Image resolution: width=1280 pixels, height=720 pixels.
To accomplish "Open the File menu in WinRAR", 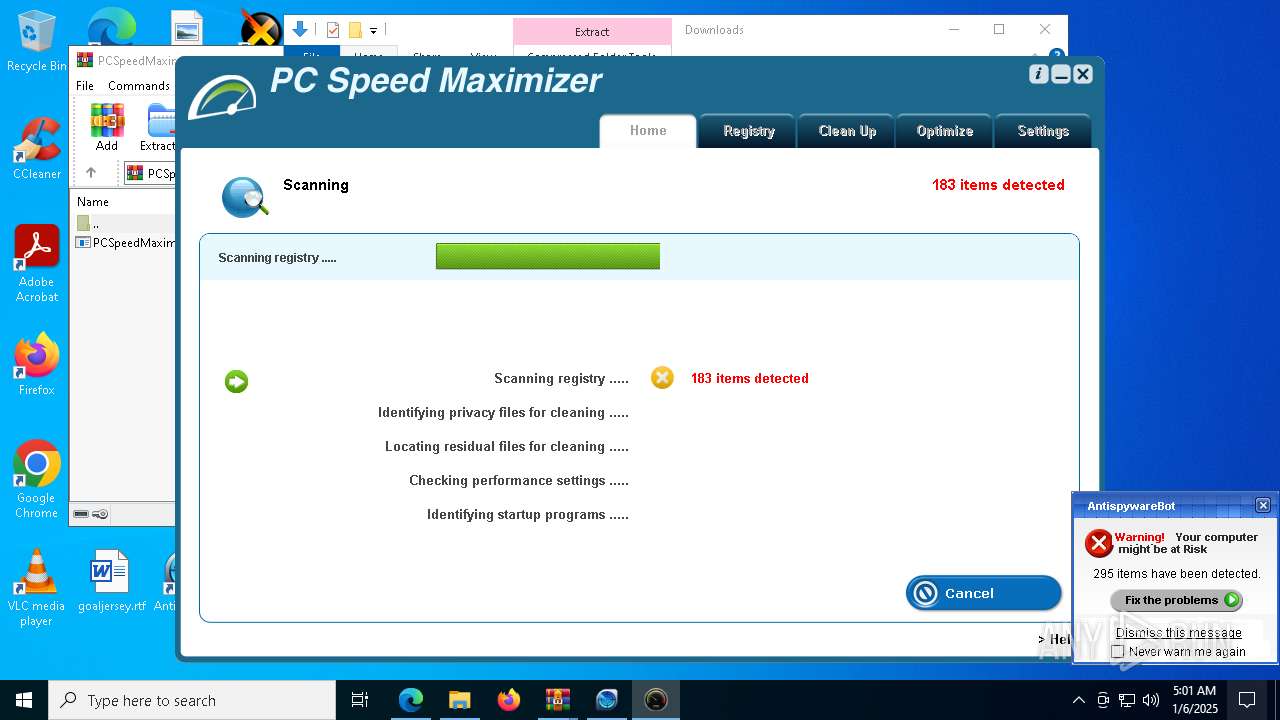I will click(x=85, y=86).
